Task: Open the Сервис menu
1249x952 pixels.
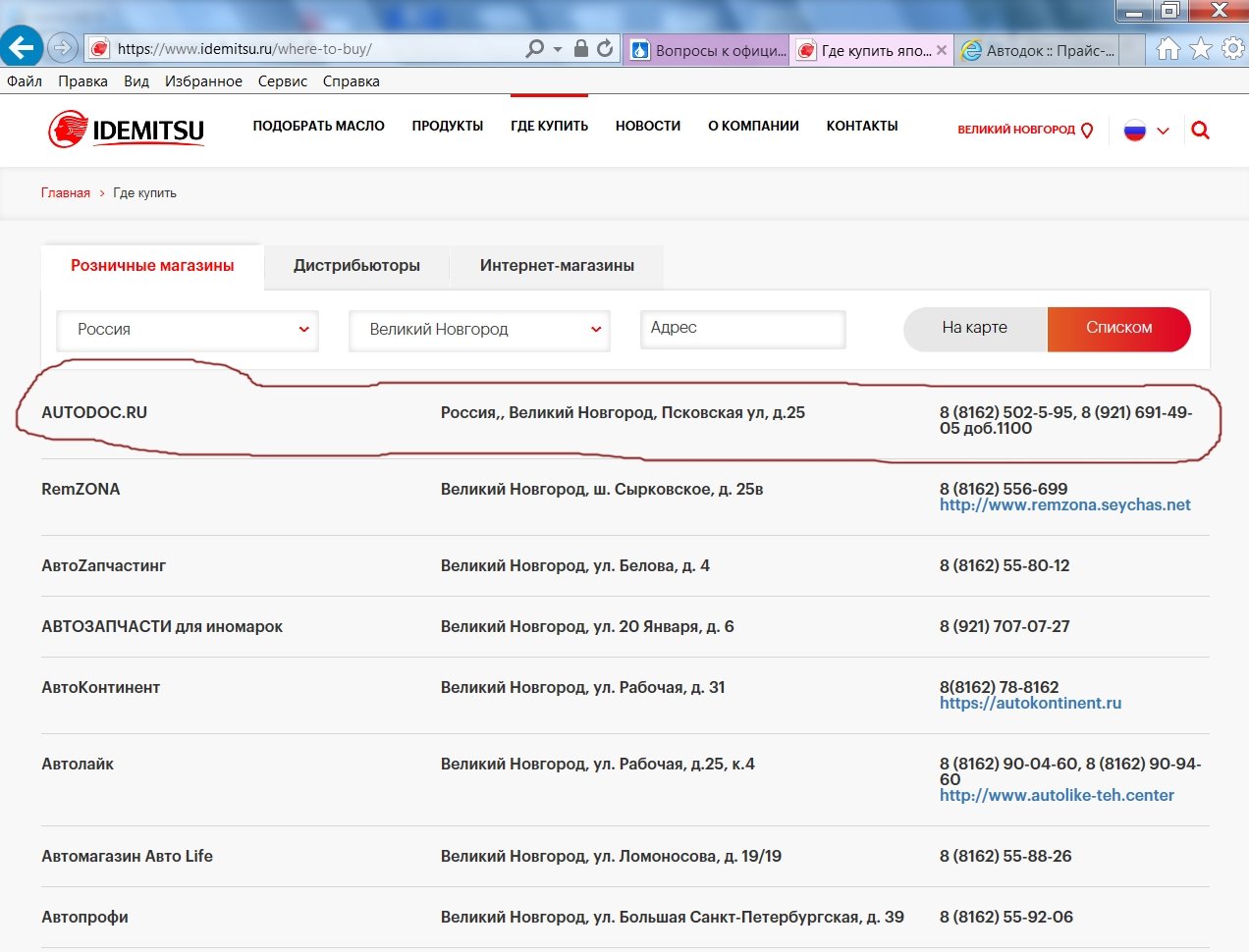Action: (283, 81)
